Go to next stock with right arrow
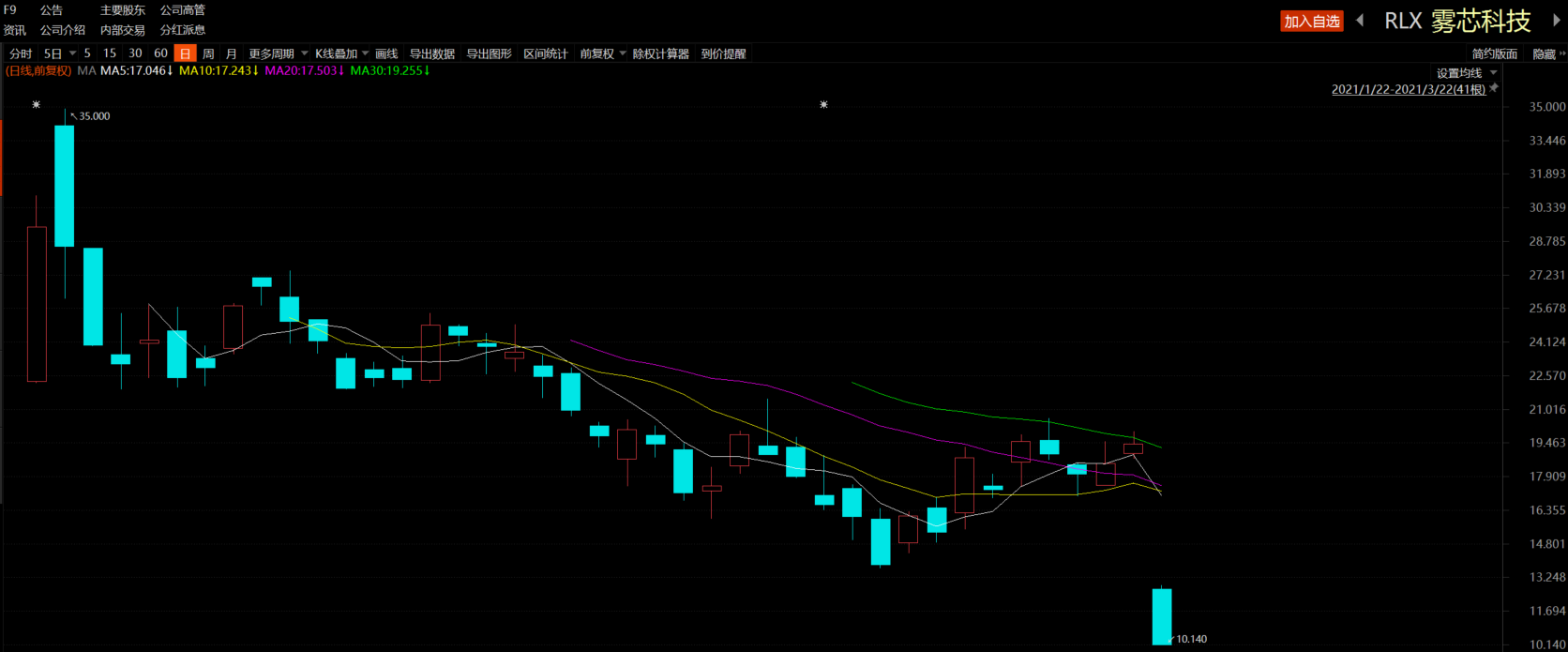This screenshot has height=652, width=1568. 1557,20
